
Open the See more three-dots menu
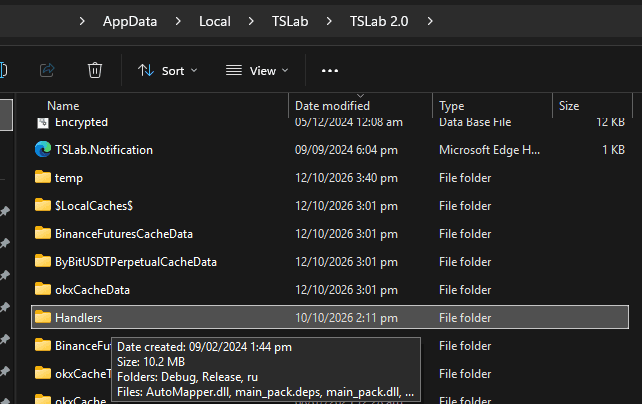tap(330, 71)
